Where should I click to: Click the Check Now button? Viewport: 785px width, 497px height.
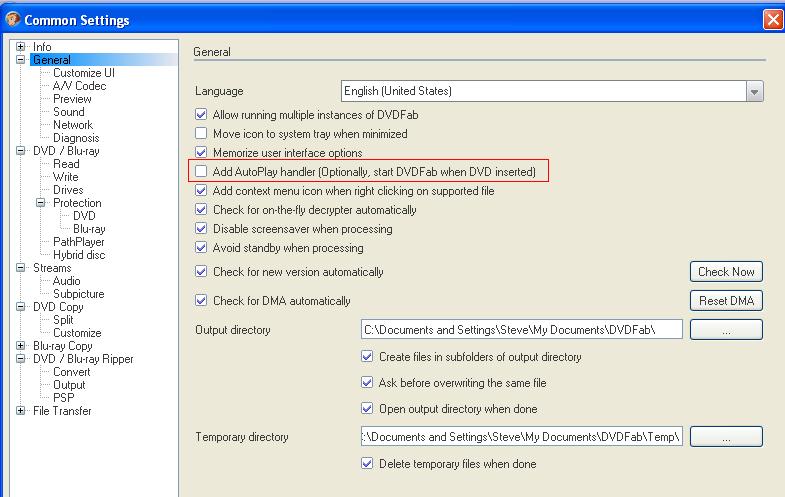click(726, 272)
